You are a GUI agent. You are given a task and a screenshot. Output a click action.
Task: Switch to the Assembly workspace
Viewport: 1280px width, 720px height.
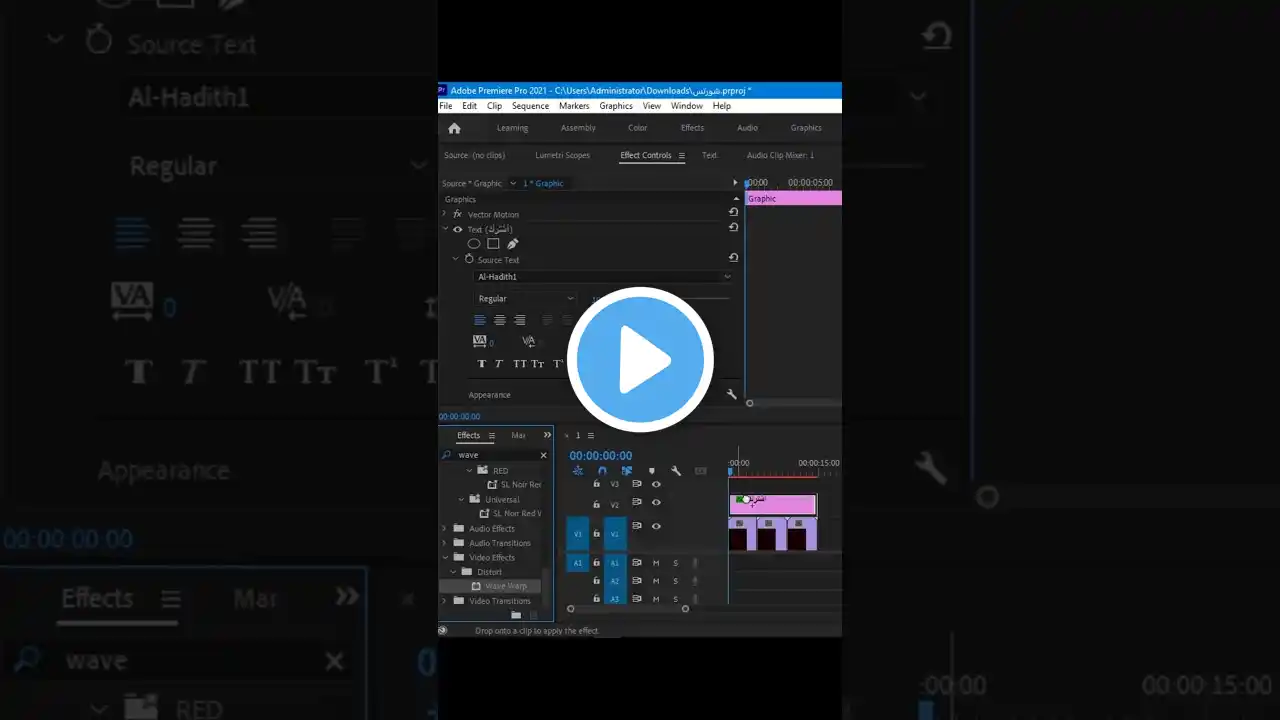pyautogui.click(x=578, y=128)
